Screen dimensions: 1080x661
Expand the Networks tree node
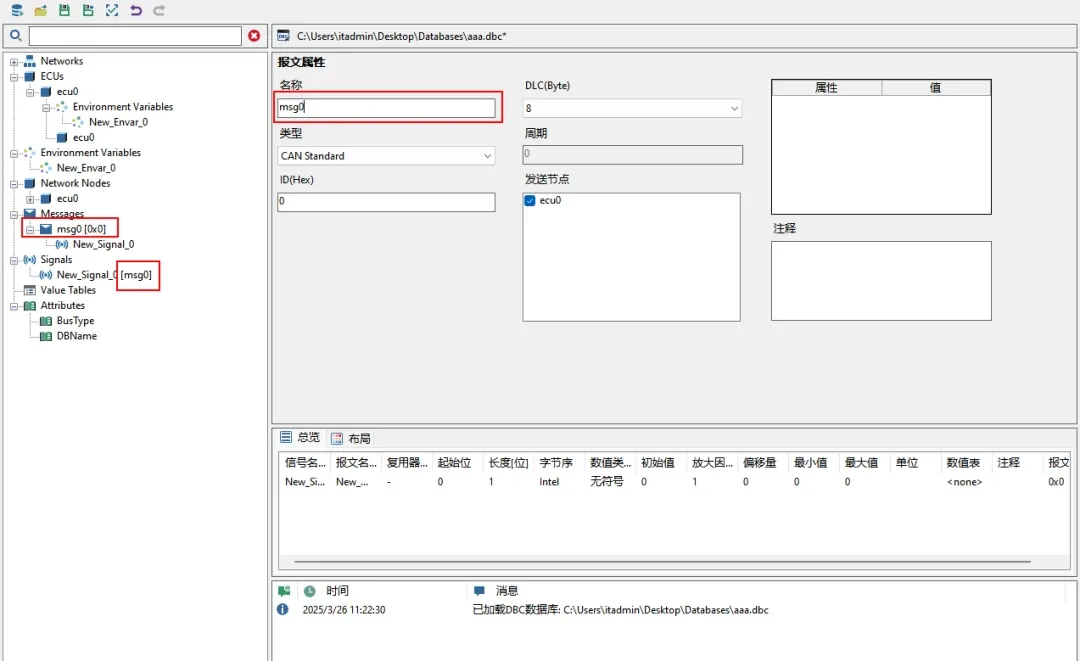click(15, 61)
